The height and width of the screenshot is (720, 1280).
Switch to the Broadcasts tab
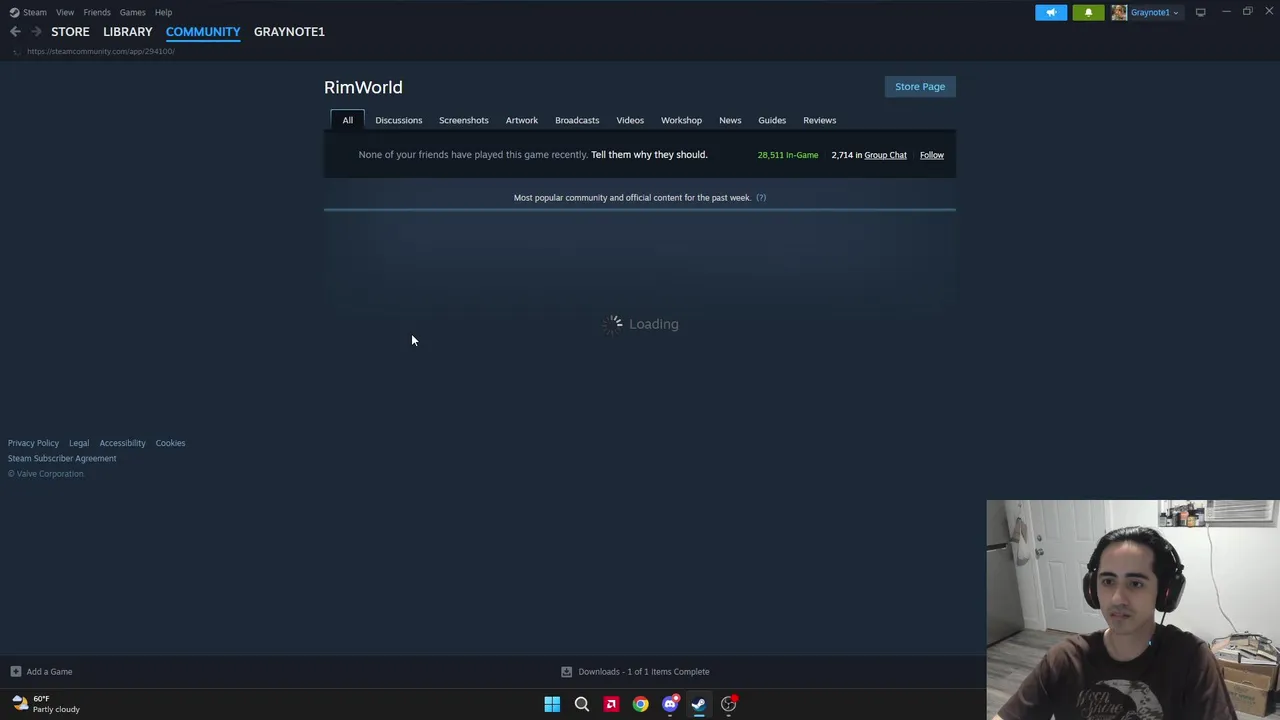pyautogui.click(x=577, y=120)
